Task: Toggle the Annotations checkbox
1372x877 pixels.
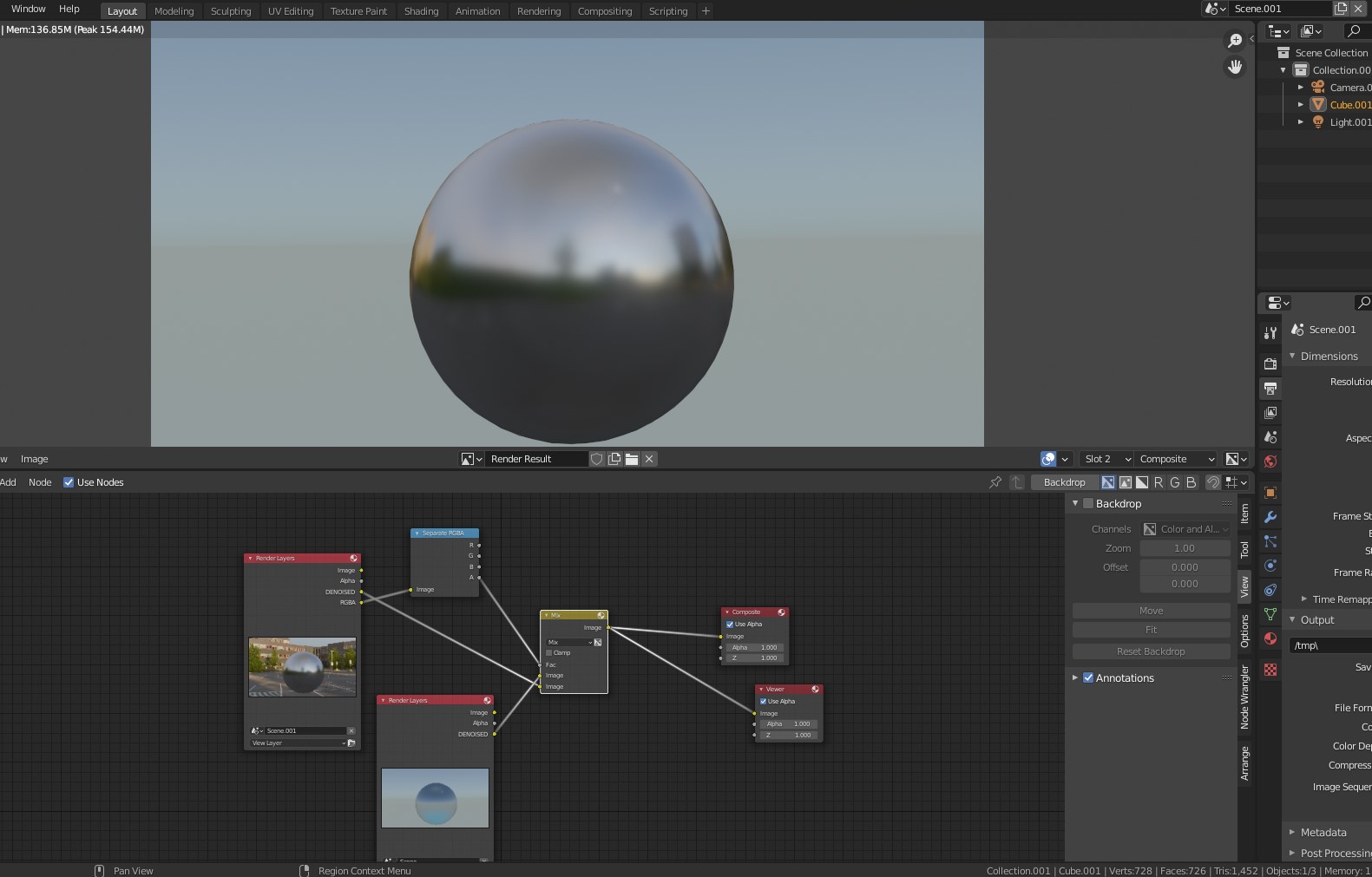Action: pos(1088,678)
